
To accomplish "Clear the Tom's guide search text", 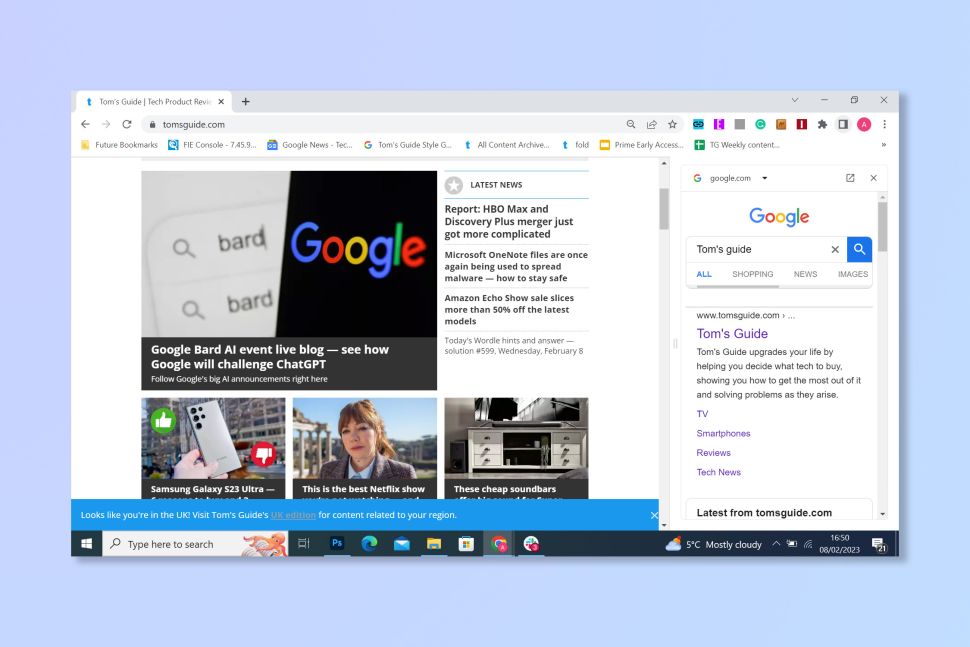I will 835,249.
